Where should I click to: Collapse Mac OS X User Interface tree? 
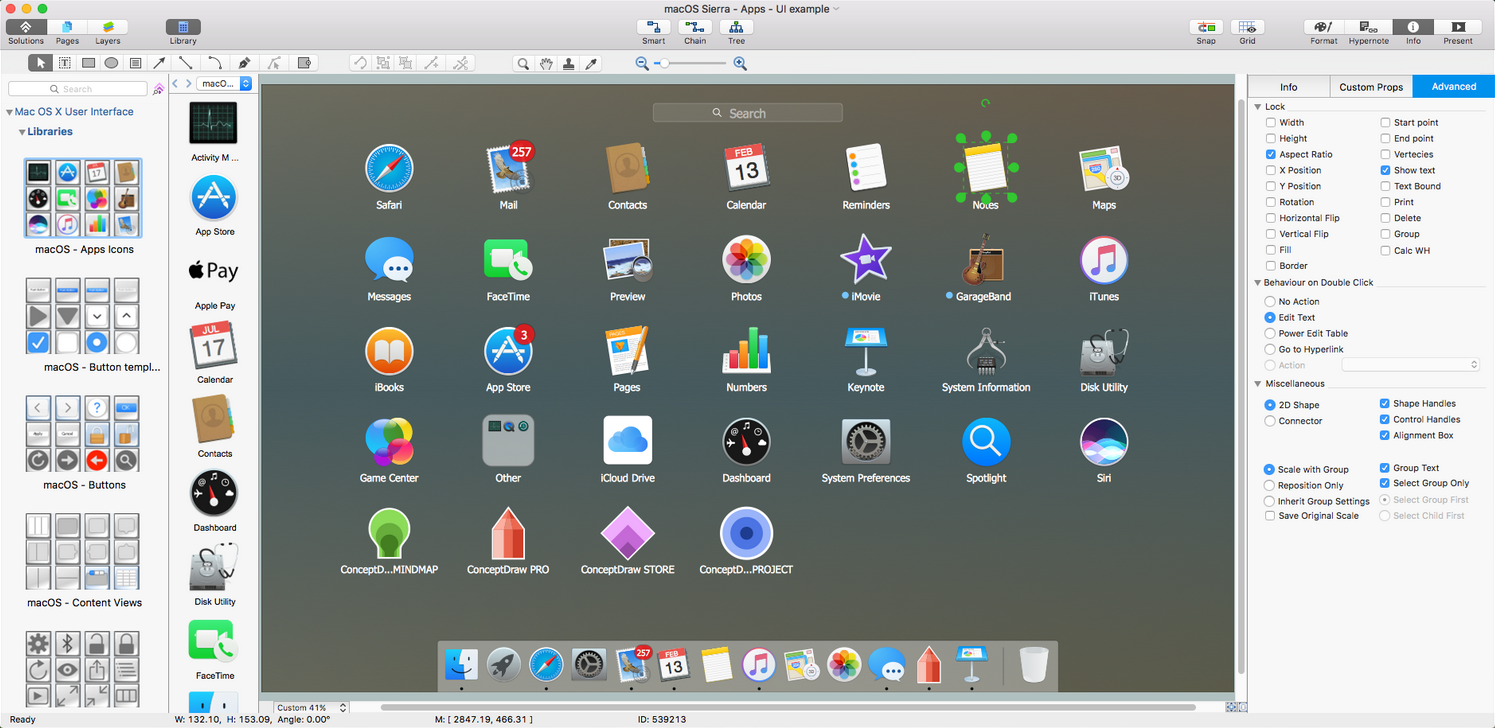tap(9, 112)
